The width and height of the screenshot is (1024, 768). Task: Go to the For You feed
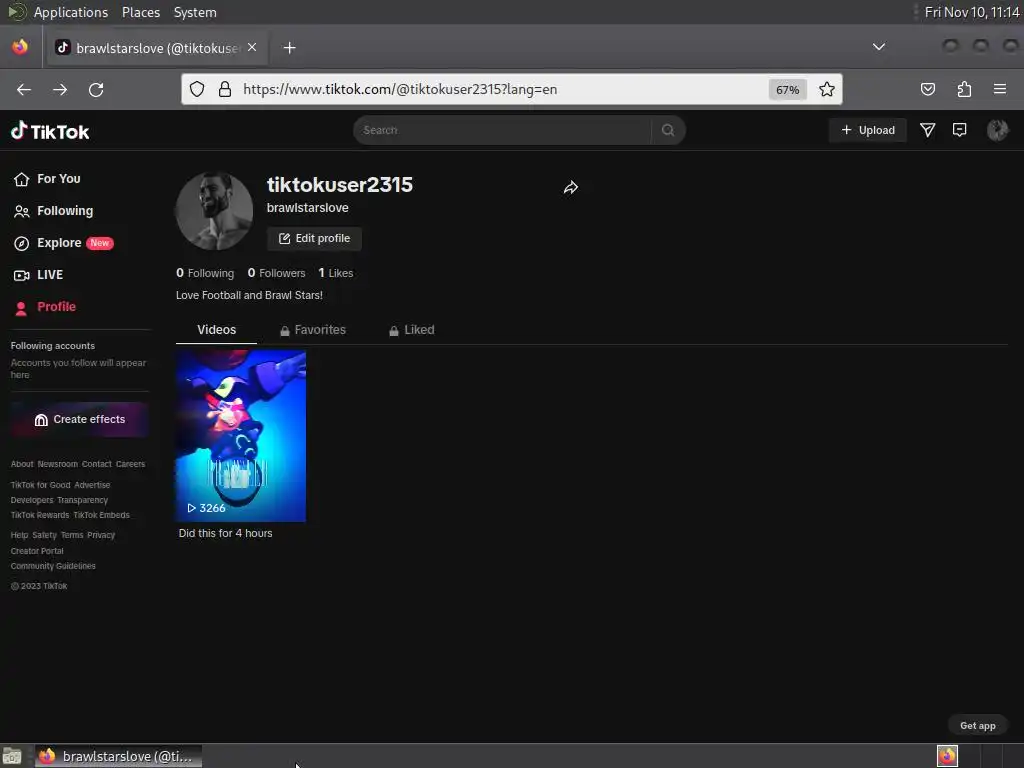tap(47, 179)
